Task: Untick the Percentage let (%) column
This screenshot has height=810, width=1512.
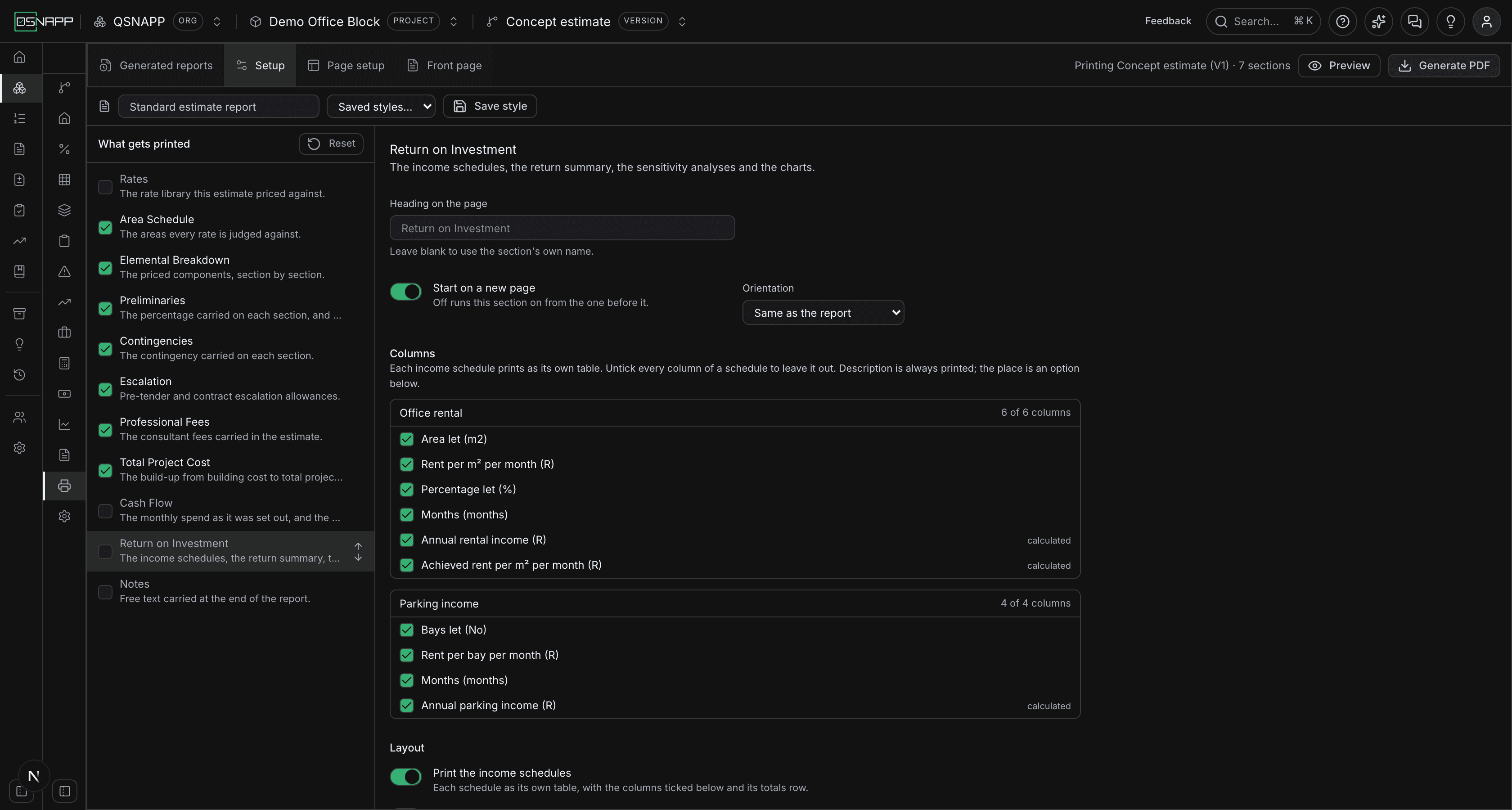Action: click(x=407, y=490)
